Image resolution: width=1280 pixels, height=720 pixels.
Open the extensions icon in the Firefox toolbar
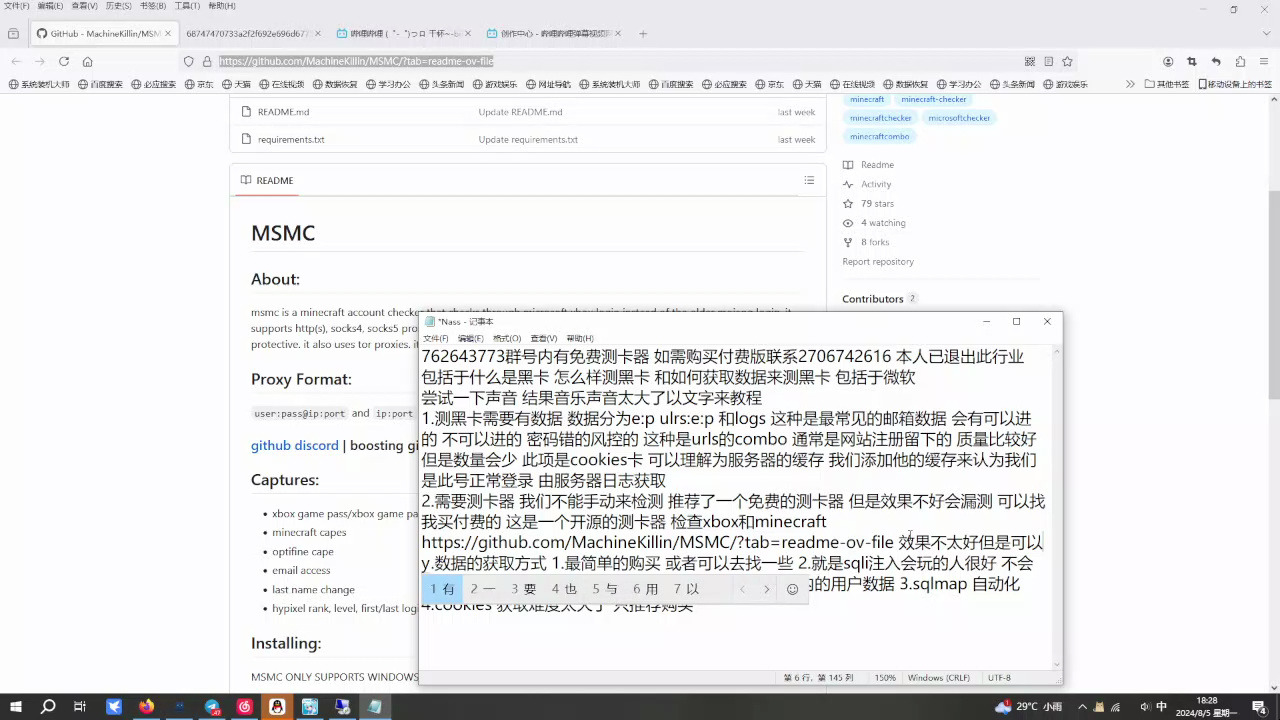[1240, 61]
